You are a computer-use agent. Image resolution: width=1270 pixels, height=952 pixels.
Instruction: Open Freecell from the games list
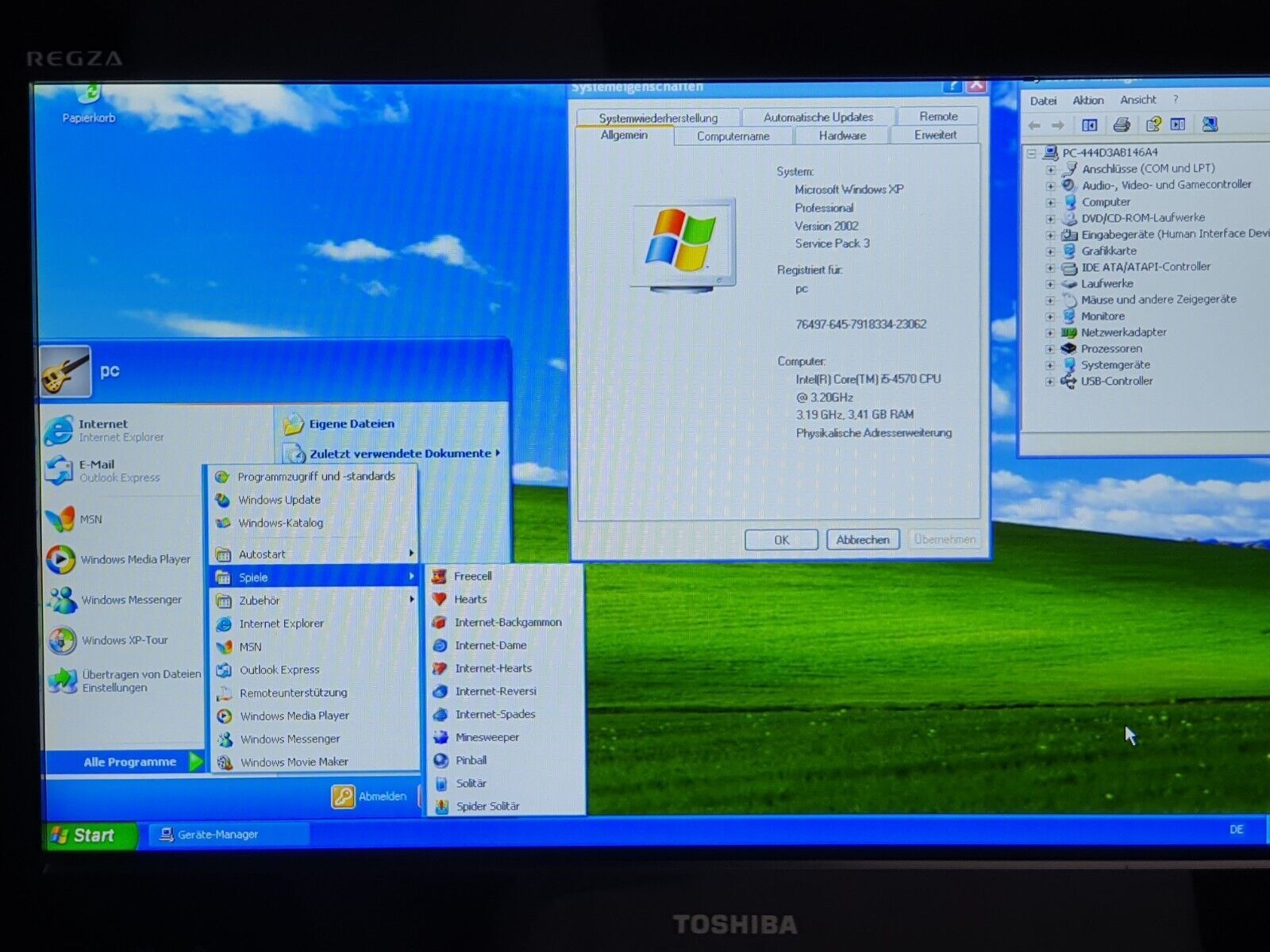[x=472, y=576]
